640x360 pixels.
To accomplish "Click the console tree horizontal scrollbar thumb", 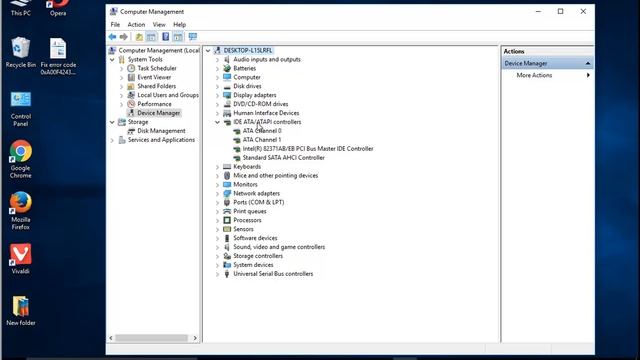I will pos(151,338).
